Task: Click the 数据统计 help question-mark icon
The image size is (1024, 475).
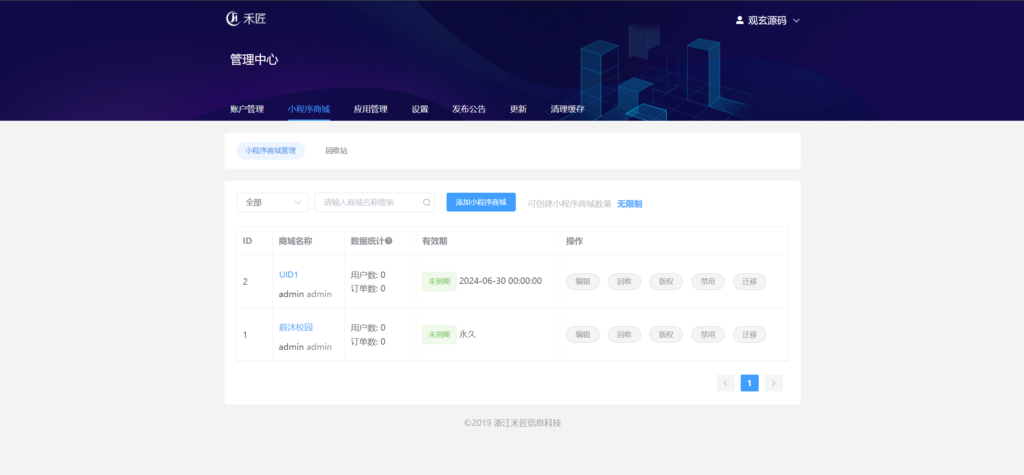Action: pyautogui.click(x=388, y=241)
